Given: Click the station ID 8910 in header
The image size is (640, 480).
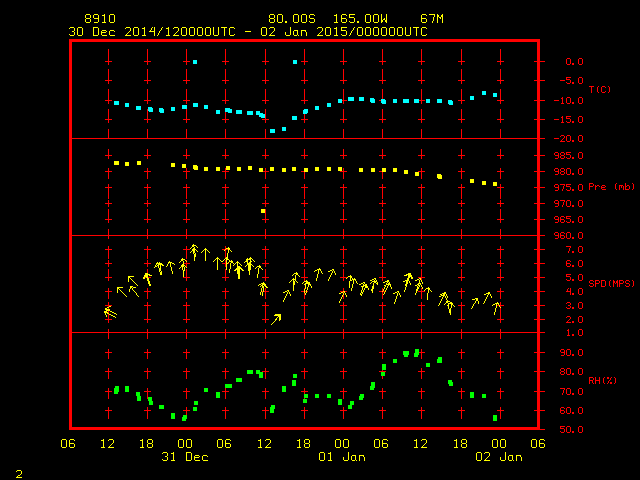Looking at the screenshot, I should (102, 19).
